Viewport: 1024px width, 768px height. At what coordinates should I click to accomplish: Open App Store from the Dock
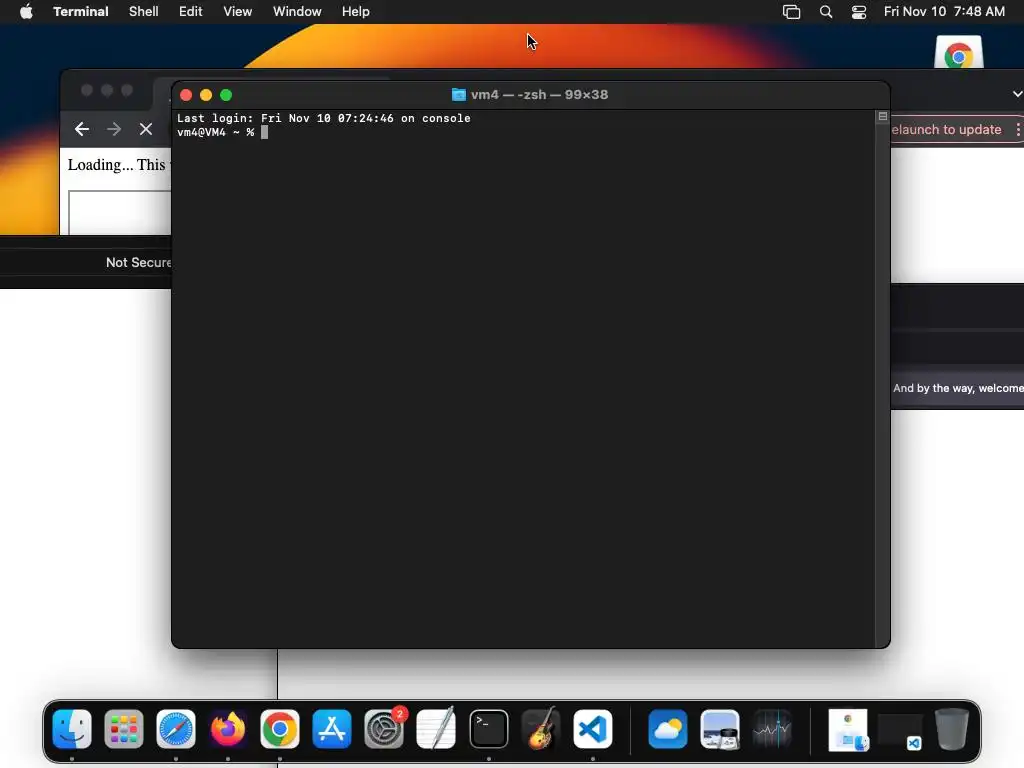(x=332, y=729)
